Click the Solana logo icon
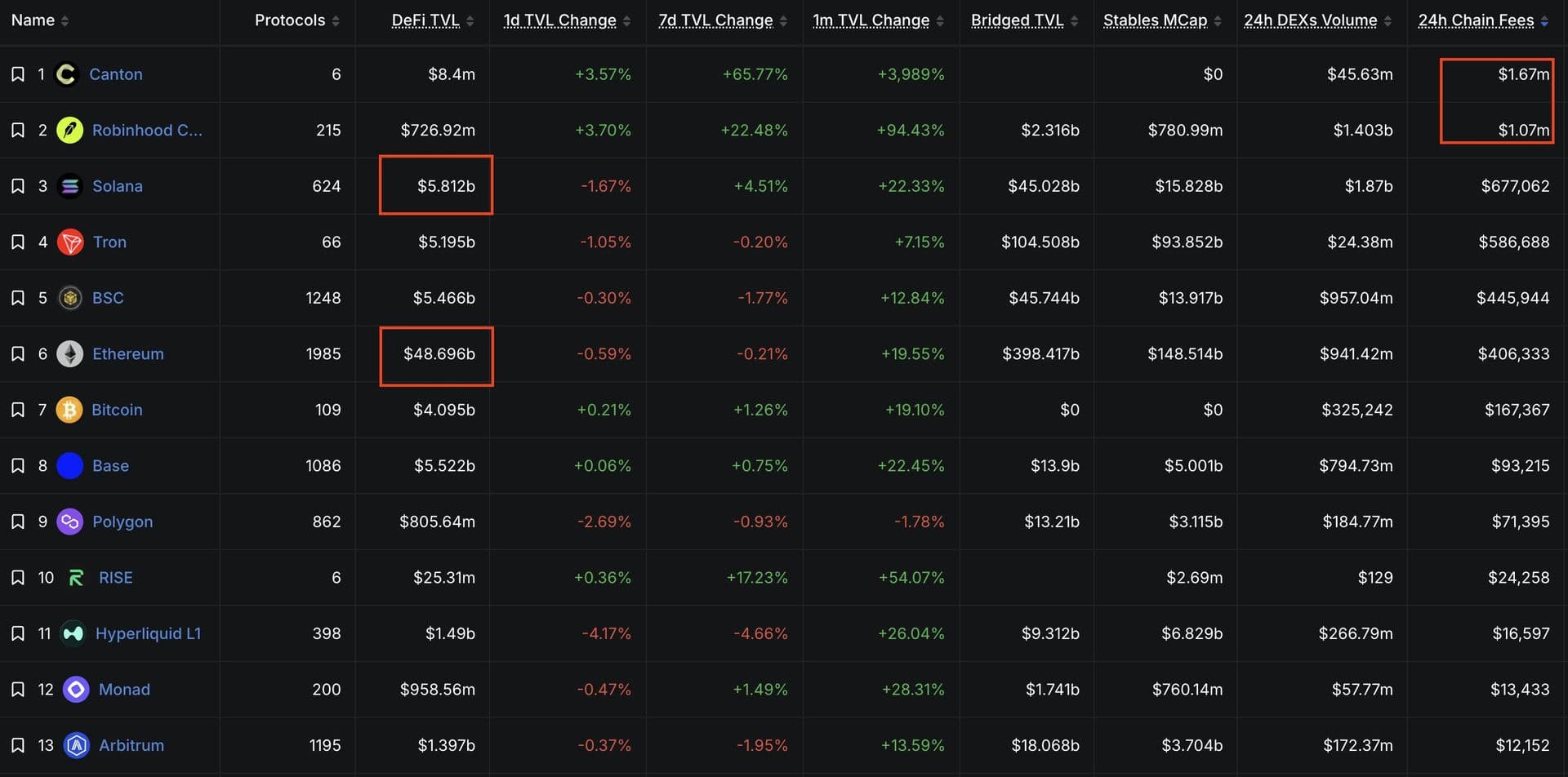 click(x=69, y=186)
